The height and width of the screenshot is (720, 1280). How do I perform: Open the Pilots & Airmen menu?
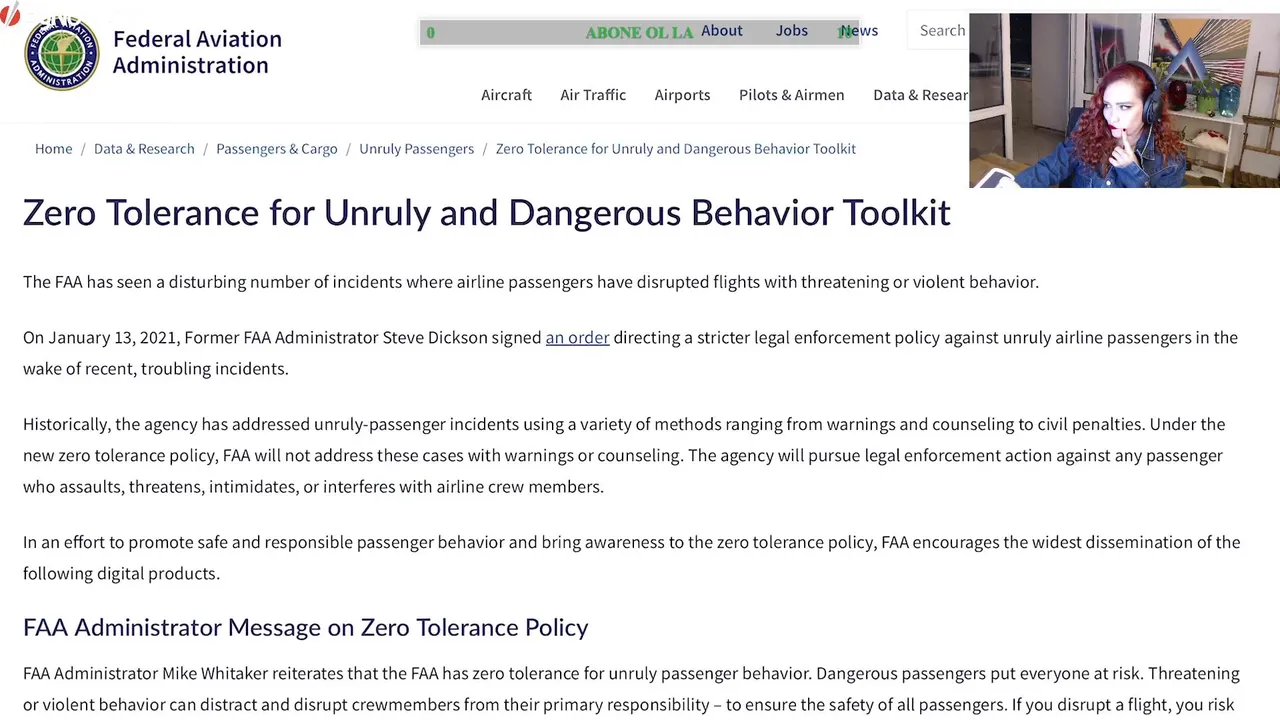(792, 95)
